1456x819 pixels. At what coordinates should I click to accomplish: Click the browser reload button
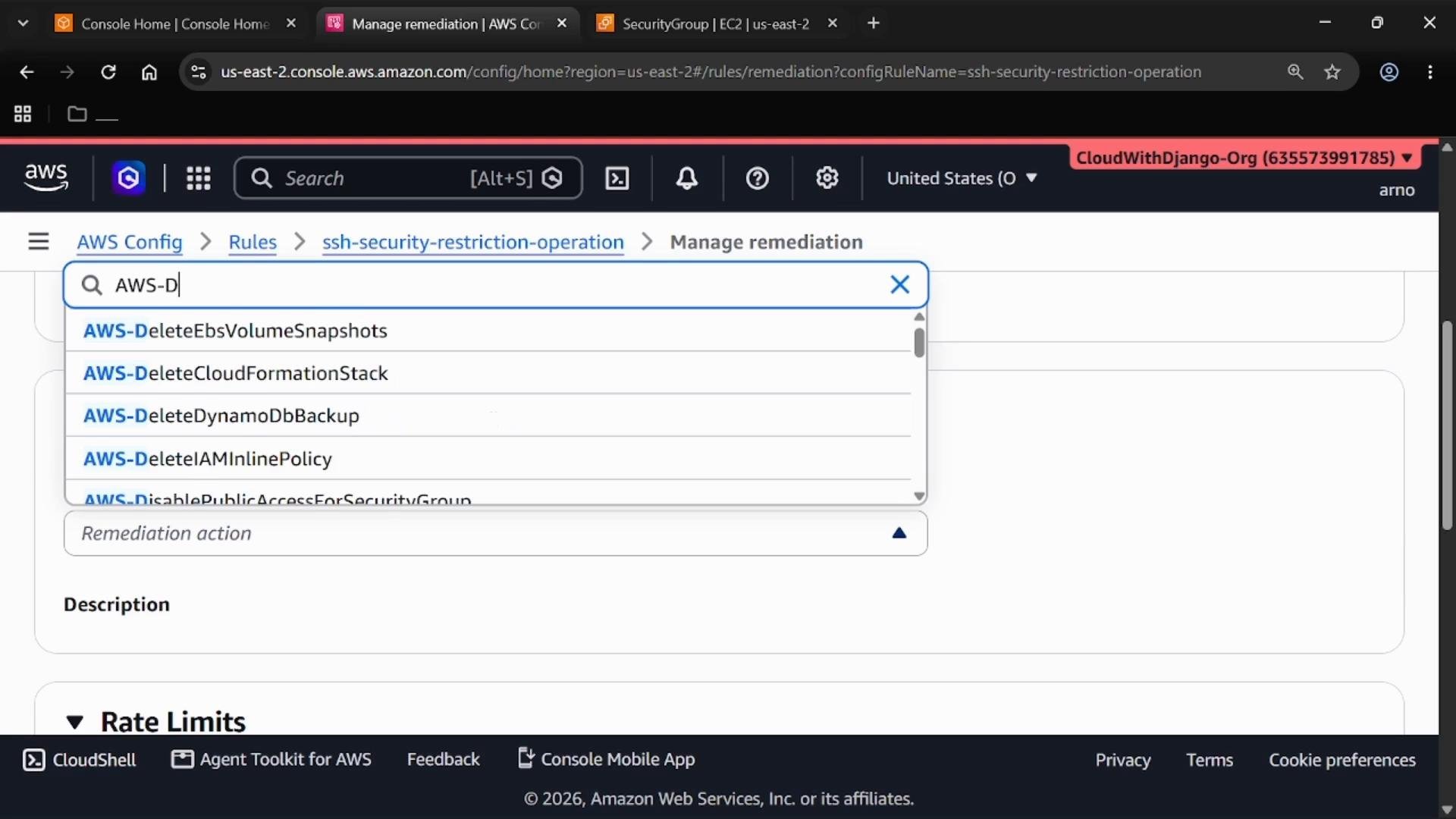pos(108,72)
